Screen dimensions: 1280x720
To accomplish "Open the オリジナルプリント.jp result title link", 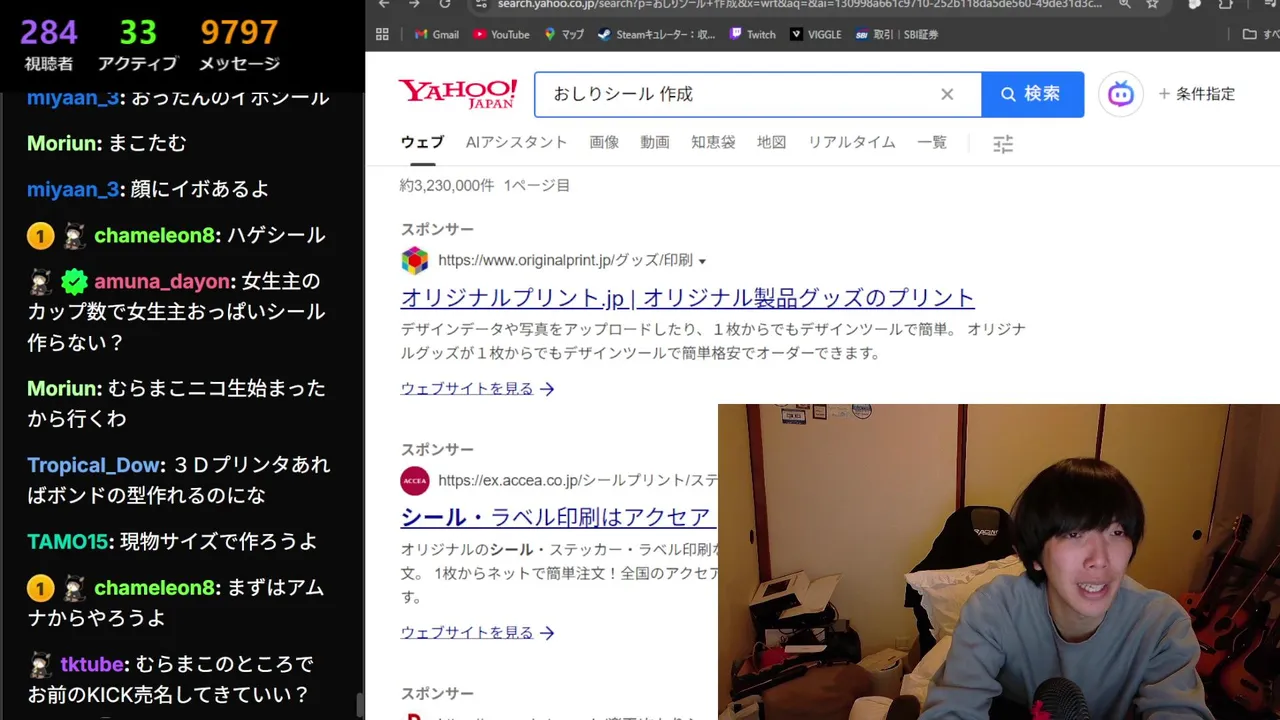I will (x=687, y=298).
